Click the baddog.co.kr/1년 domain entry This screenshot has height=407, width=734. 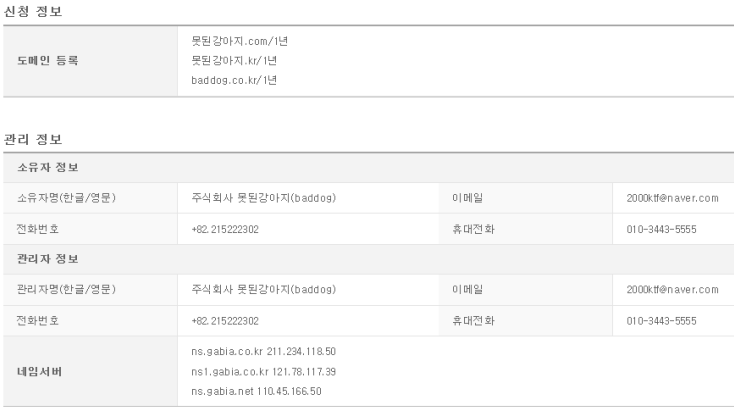pyautogui.click(x=234, y=80)
